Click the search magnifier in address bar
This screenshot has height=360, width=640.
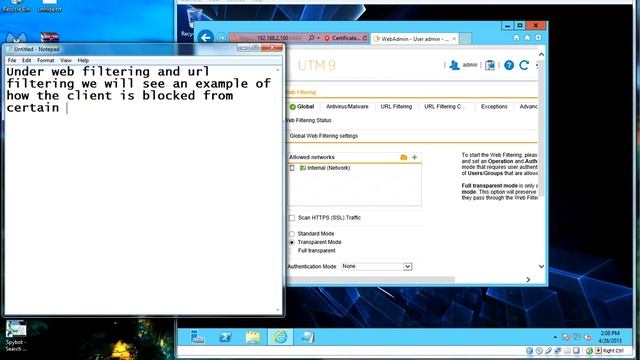(x=311, y=38)
